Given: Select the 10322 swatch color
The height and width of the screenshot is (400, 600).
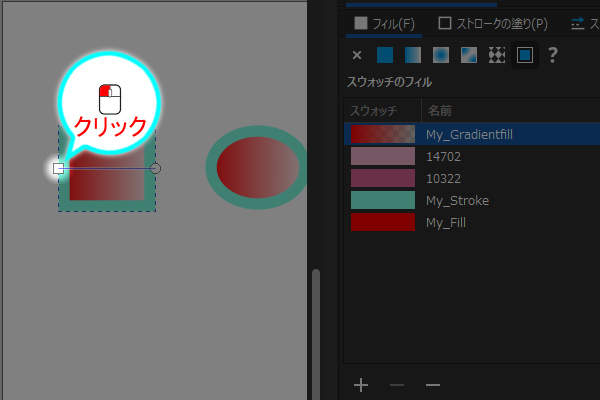Looking at the screenshot, I should [x=383, y=178].
